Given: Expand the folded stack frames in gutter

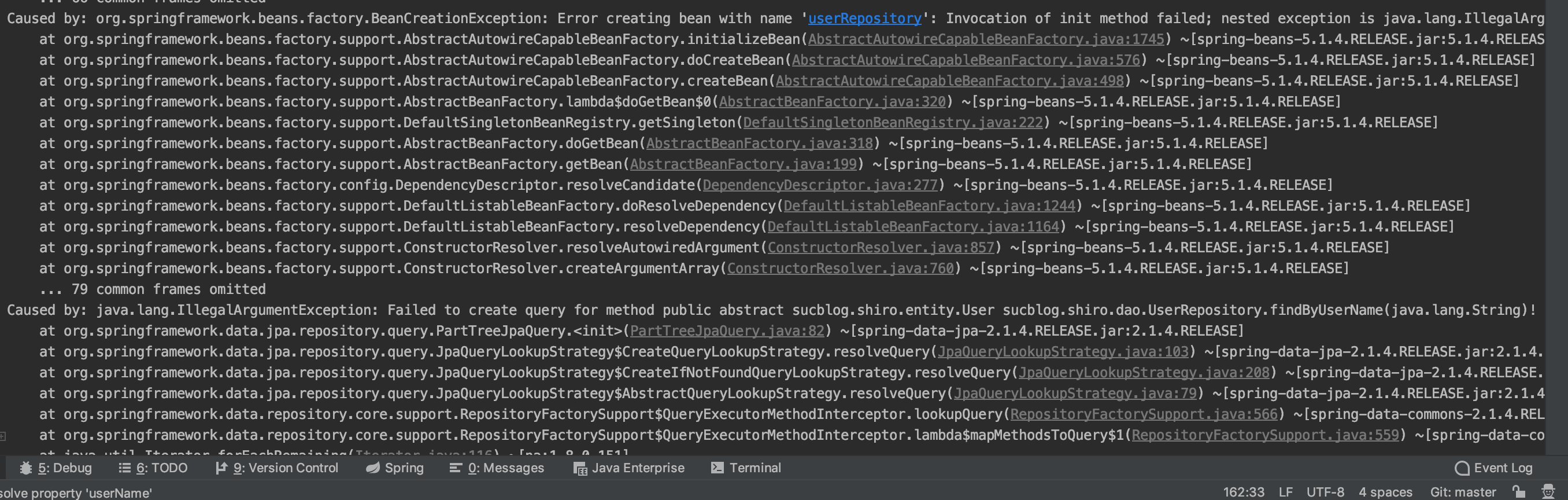Looking at the screenshot, I should pyautogui.click(x=3, y=435).
